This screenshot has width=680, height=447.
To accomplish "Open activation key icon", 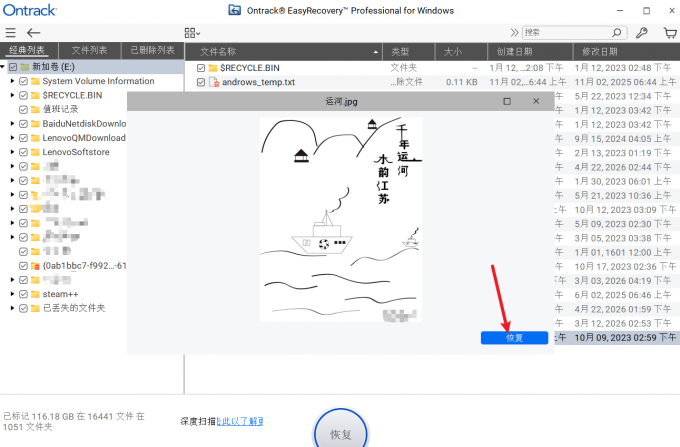I will pos(641,33).
